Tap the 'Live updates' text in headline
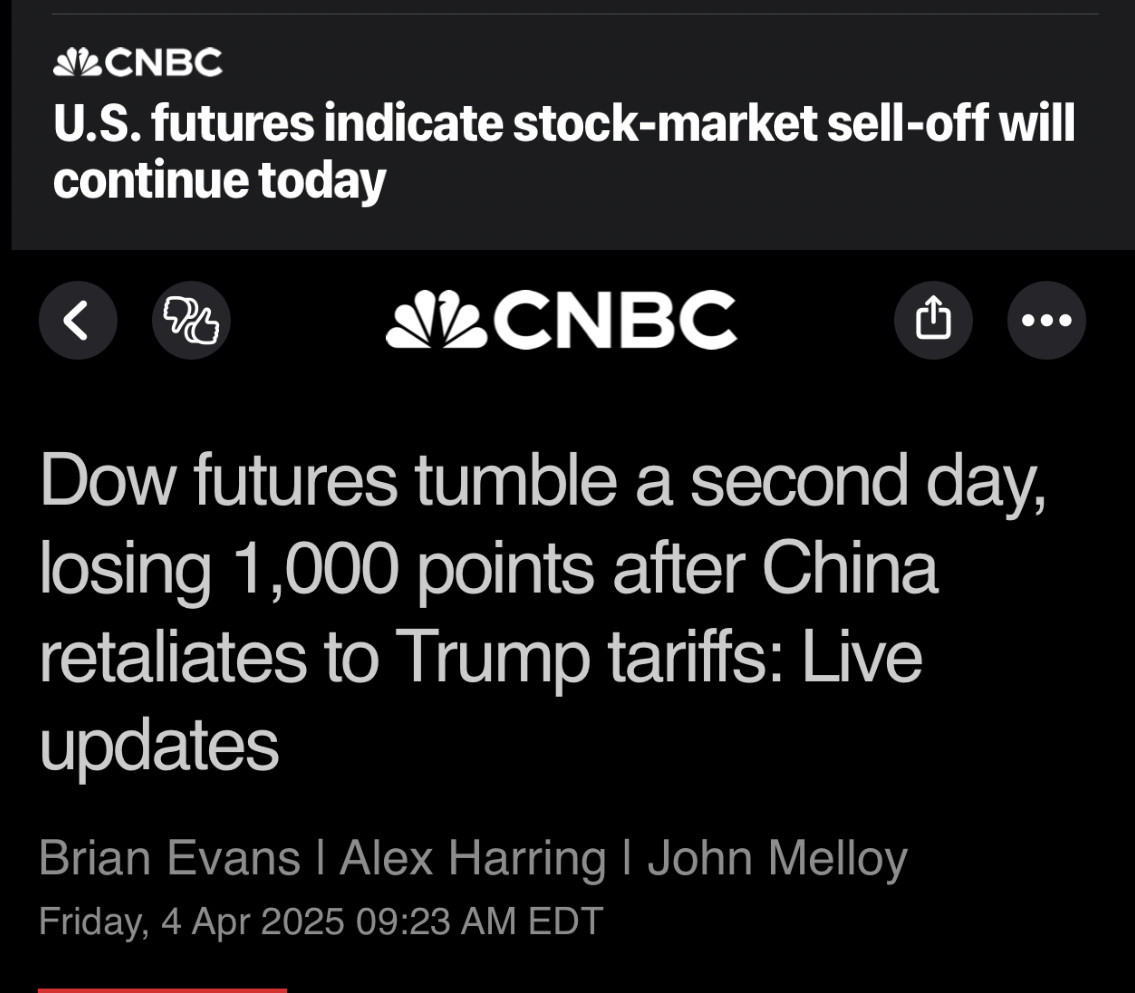1135x993 pixels. click(x=481, y=700)
